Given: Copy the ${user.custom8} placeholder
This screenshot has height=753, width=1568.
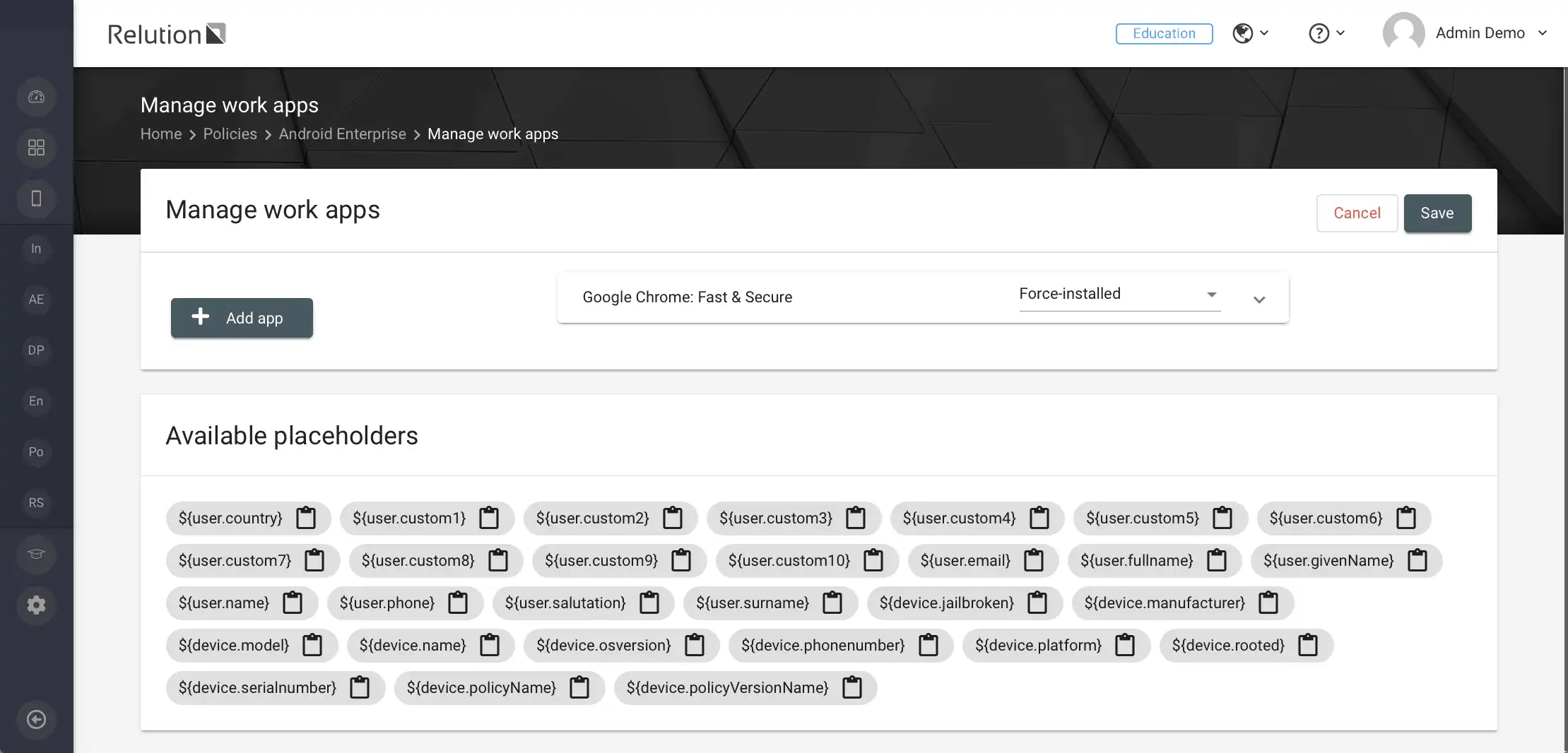Looking at the screenshot, I should coord(498,560).
